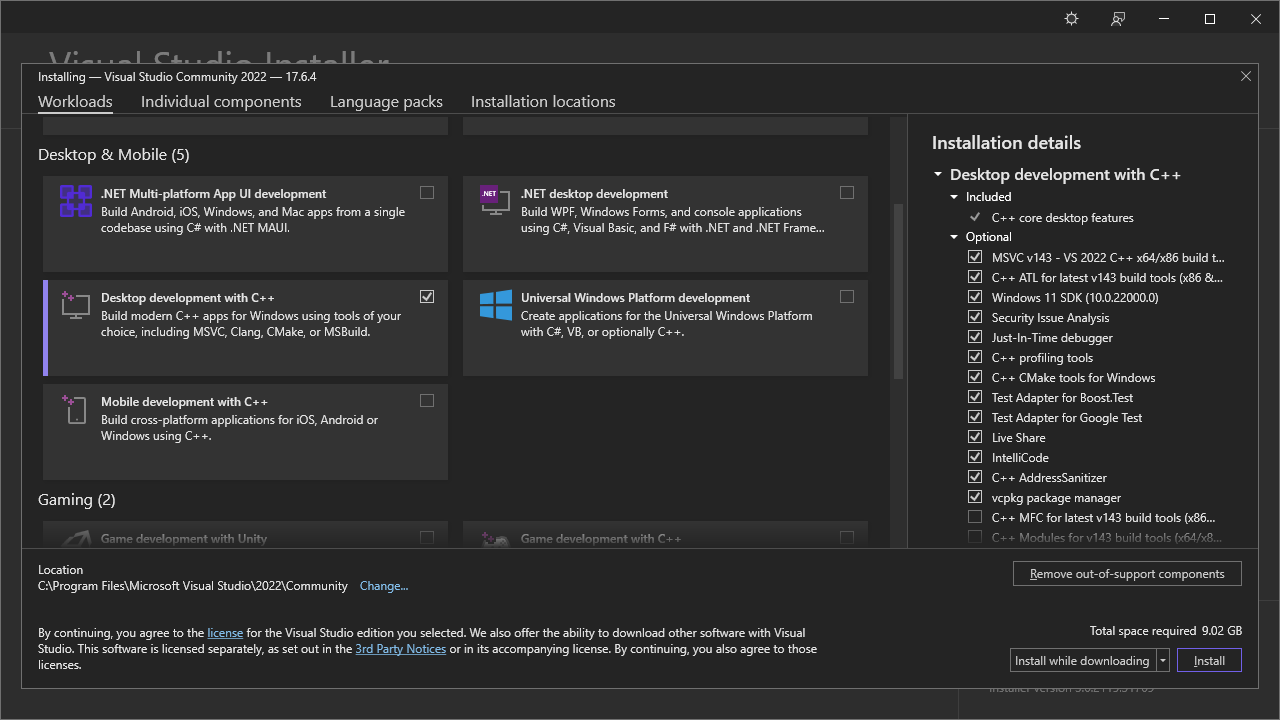Click the Total space required 9.02 GB text
Viewport: 1280px width, 720px height.
coord(1166,631)
